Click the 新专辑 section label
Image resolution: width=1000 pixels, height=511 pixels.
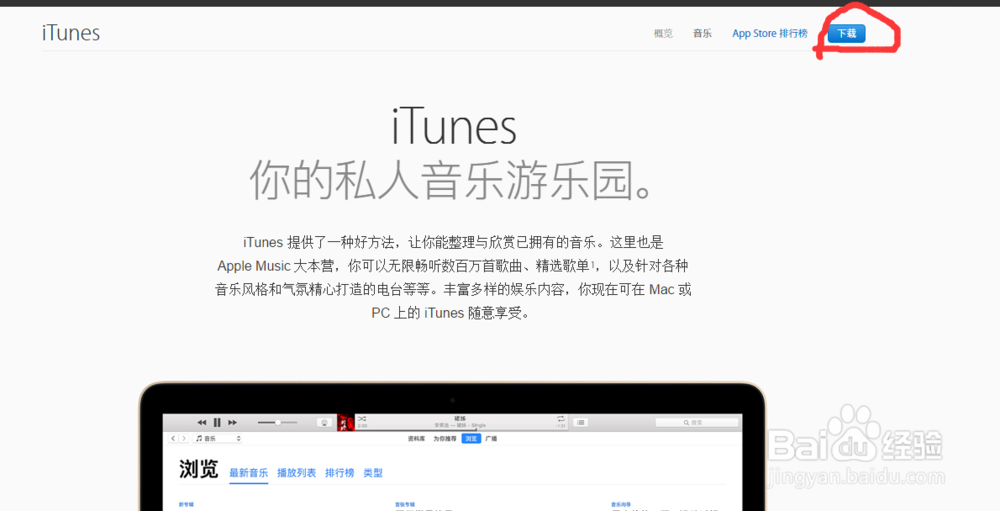coord(185,504)
